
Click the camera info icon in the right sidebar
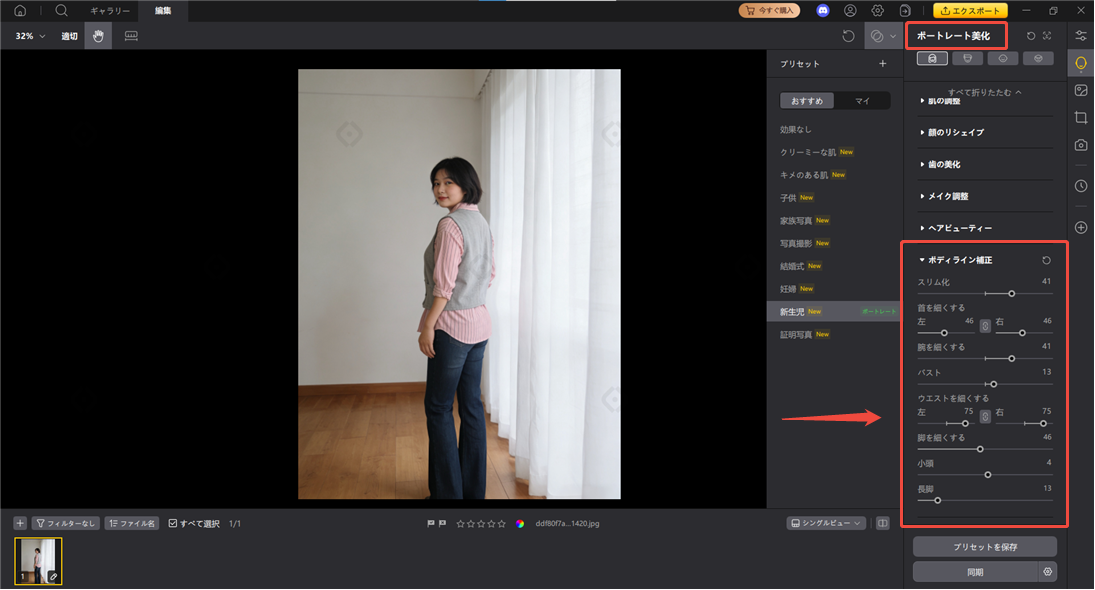[1080, 144]
